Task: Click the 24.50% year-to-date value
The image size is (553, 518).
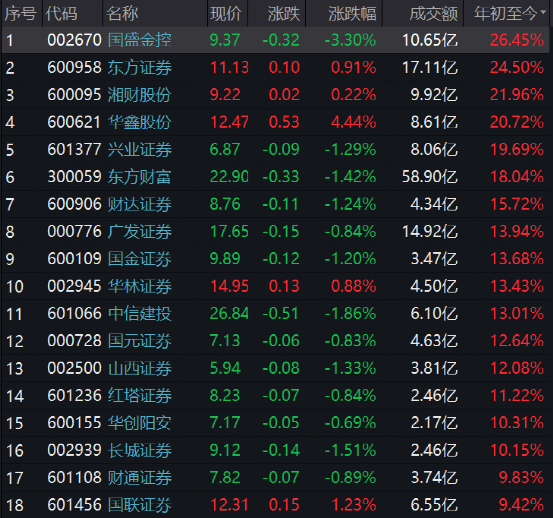Action: click(x=517, y=67)
